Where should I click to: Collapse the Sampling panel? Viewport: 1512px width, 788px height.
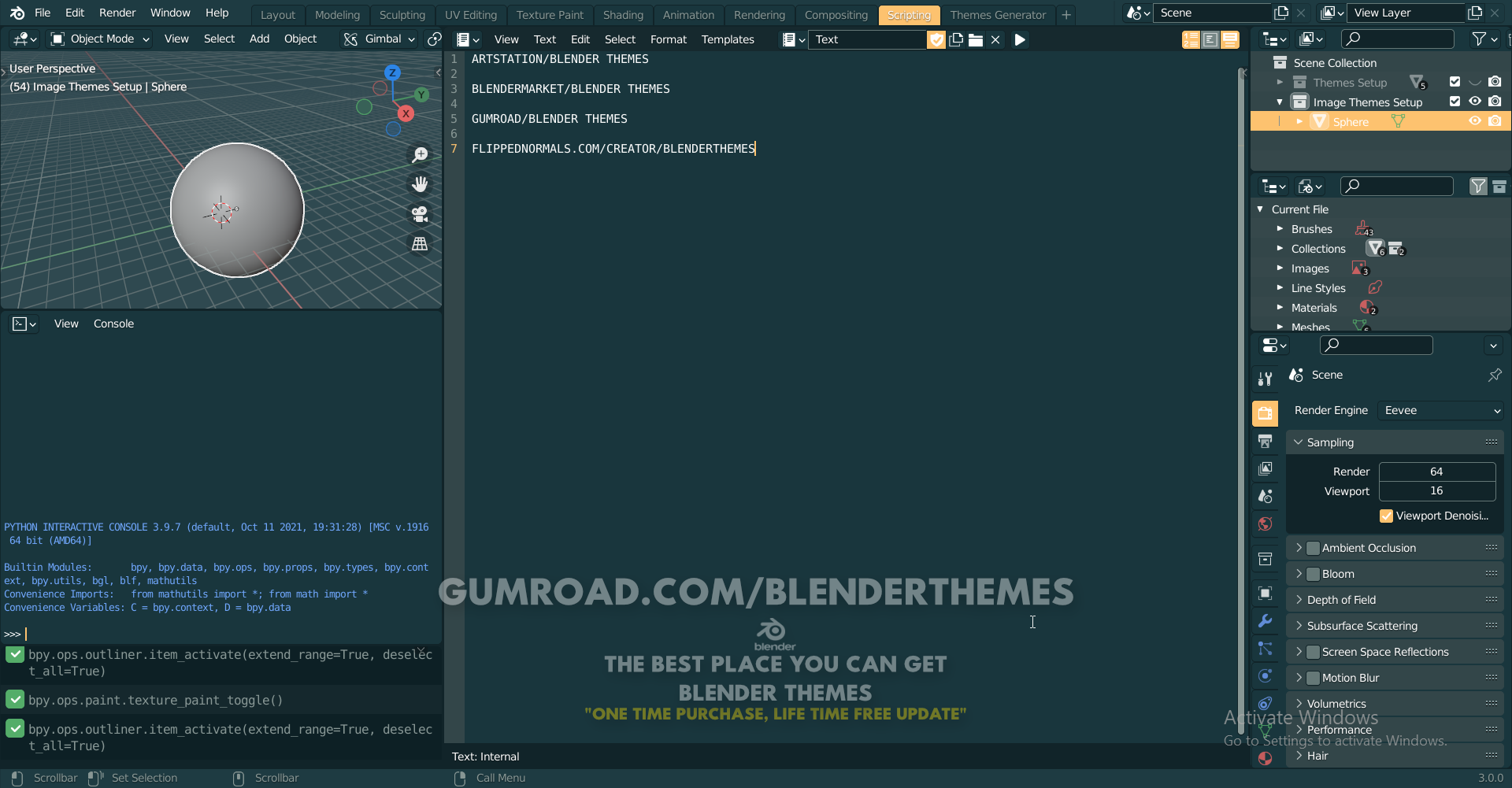point(1298,442)
